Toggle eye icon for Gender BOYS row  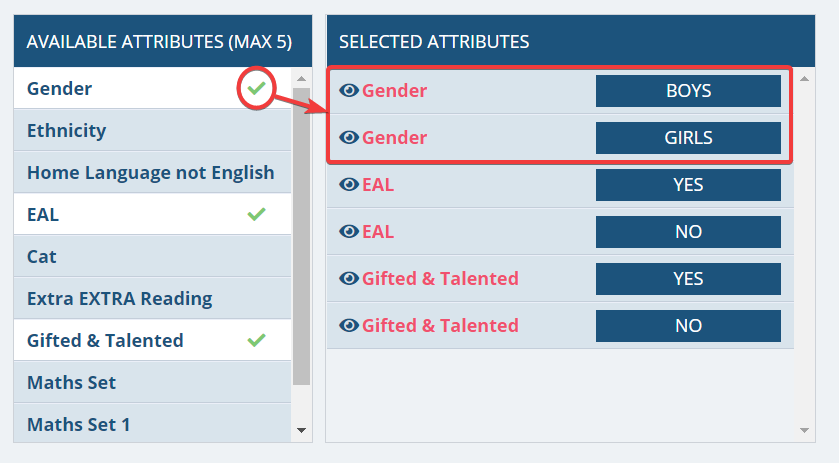pyautogui.click(x=349, y=90)
